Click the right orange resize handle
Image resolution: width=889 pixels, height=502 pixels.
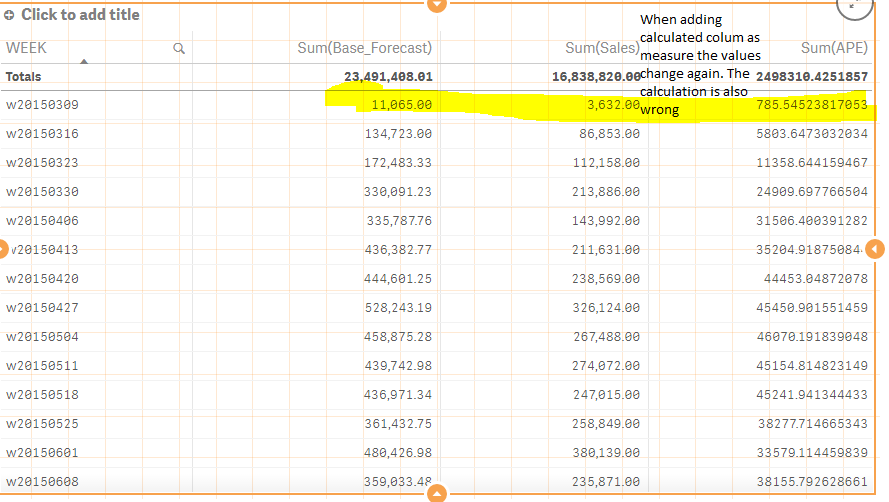click(876, 248)
